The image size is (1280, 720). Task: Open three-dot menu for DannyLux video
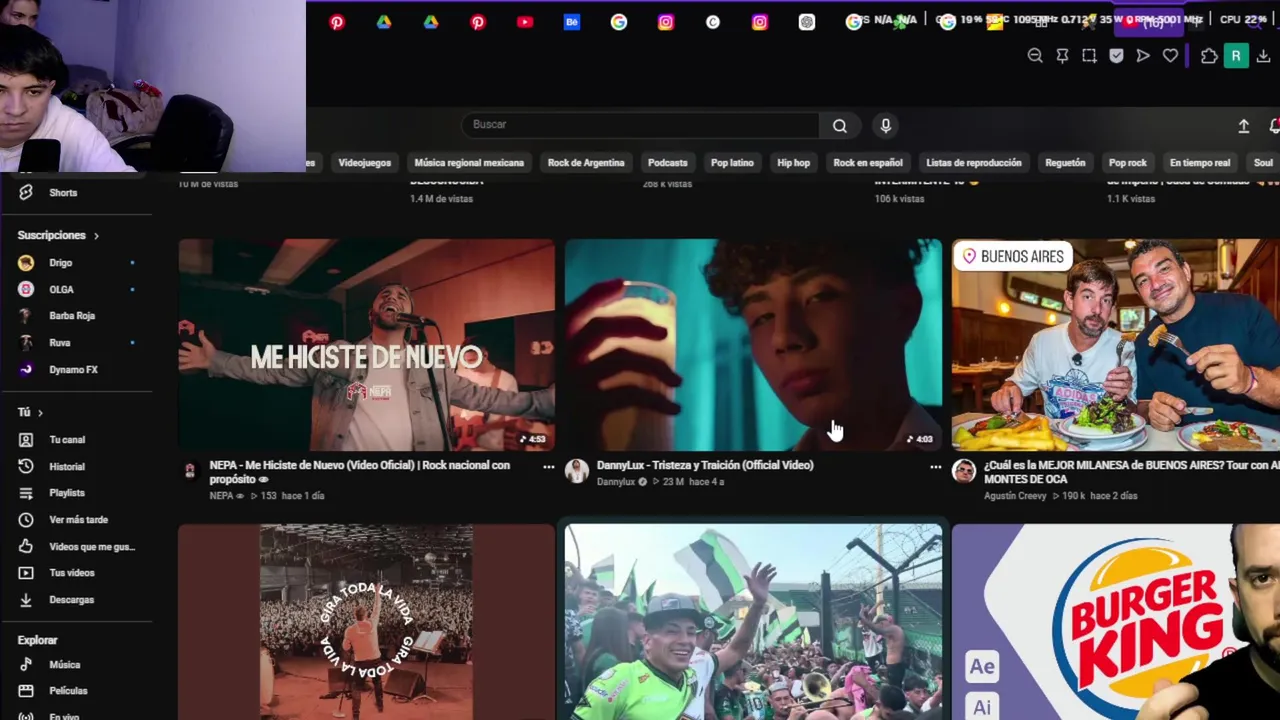pyautogui.click(x=935, y=467)
